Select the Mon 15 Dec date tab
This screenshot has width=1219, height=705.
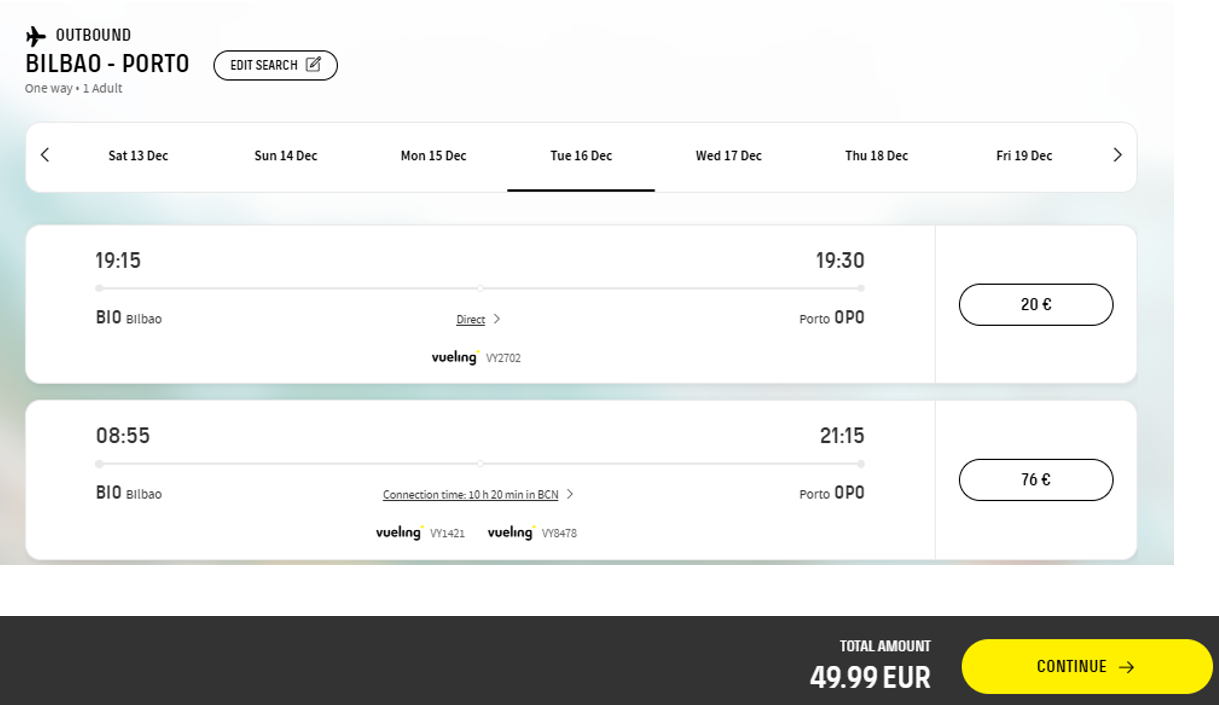[x=434, y=156]
